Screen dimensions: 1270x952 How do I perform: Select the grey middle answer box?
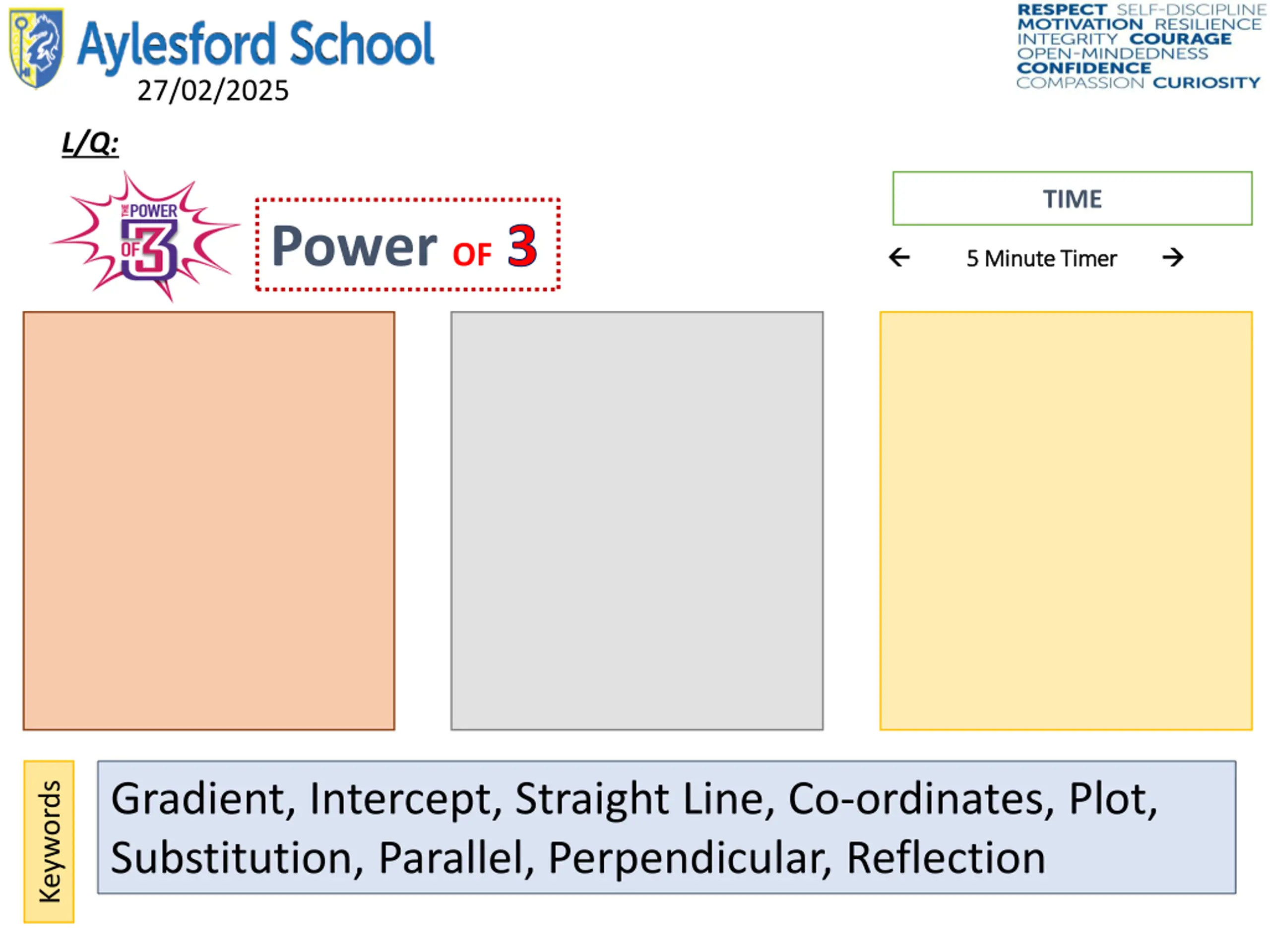pos(636,521)
